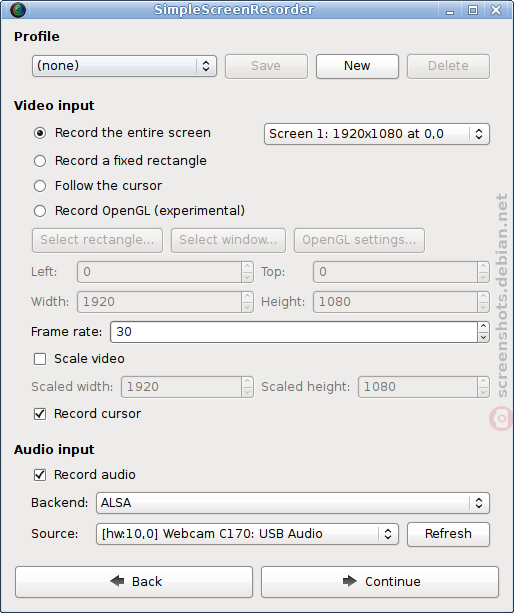Click the New profile button
This screenshot has width=514, height=613.
tap(357, 66)
